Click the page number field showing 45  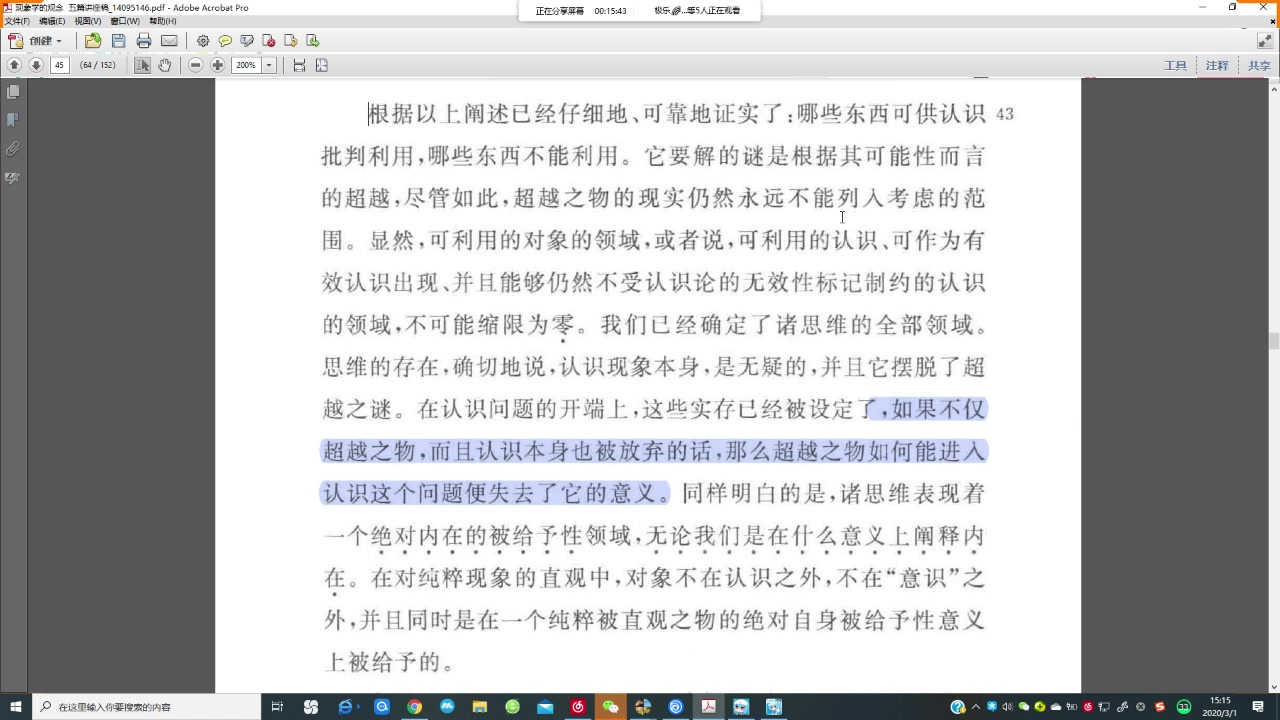click(60, 65)
